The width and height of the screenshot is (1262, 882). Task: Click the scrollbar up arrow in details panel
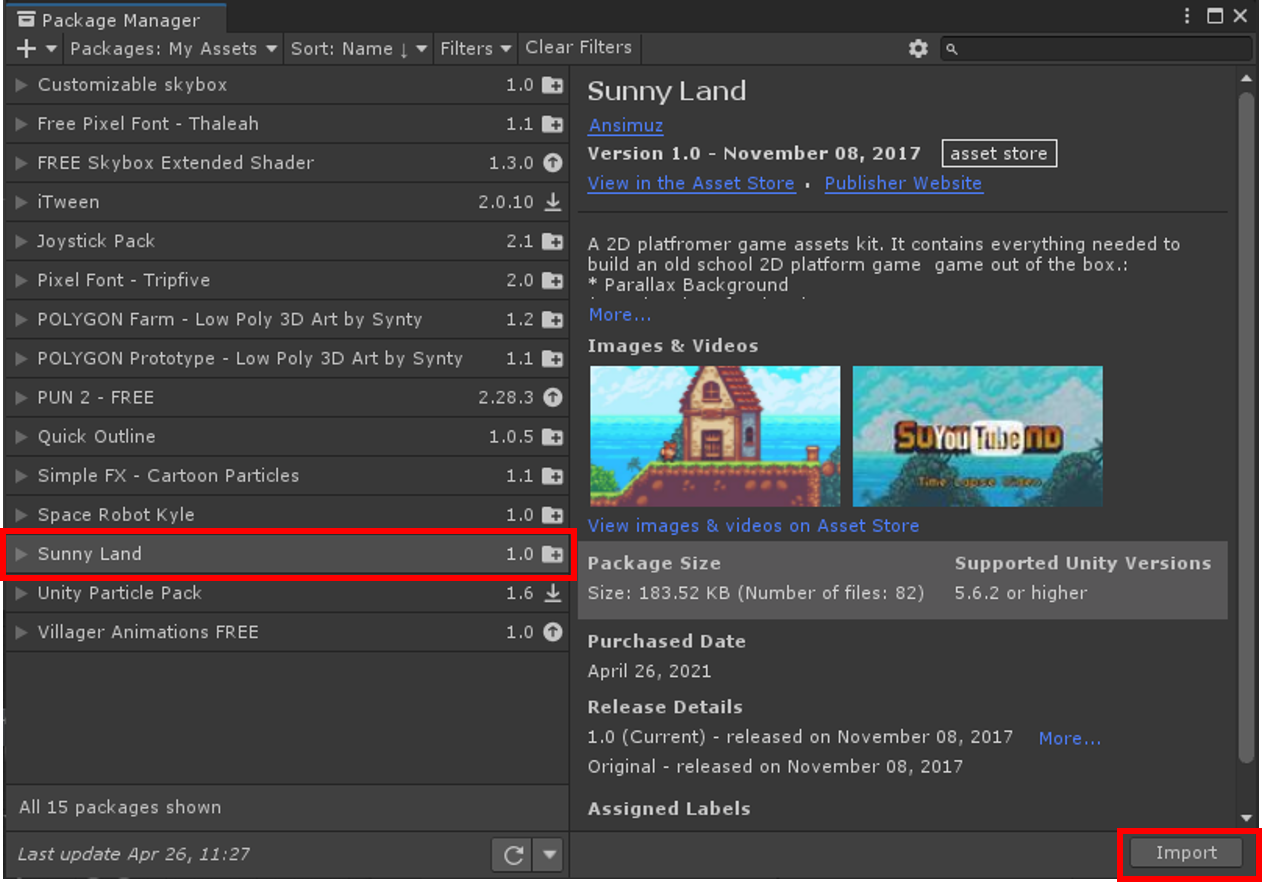tap(1246, 77)
